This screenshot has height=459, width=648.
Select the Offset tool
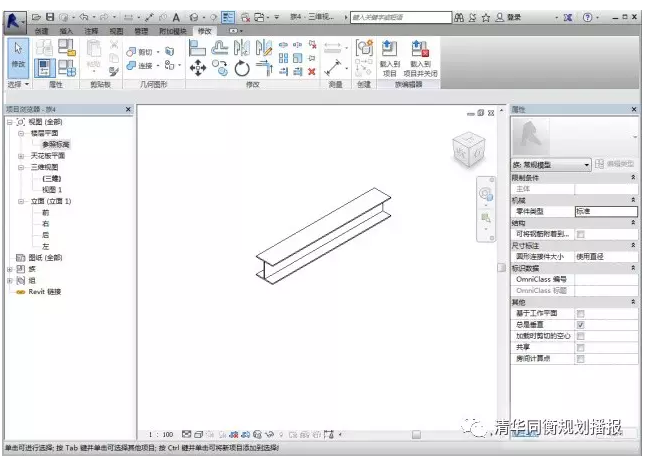[x=220, y=48]
